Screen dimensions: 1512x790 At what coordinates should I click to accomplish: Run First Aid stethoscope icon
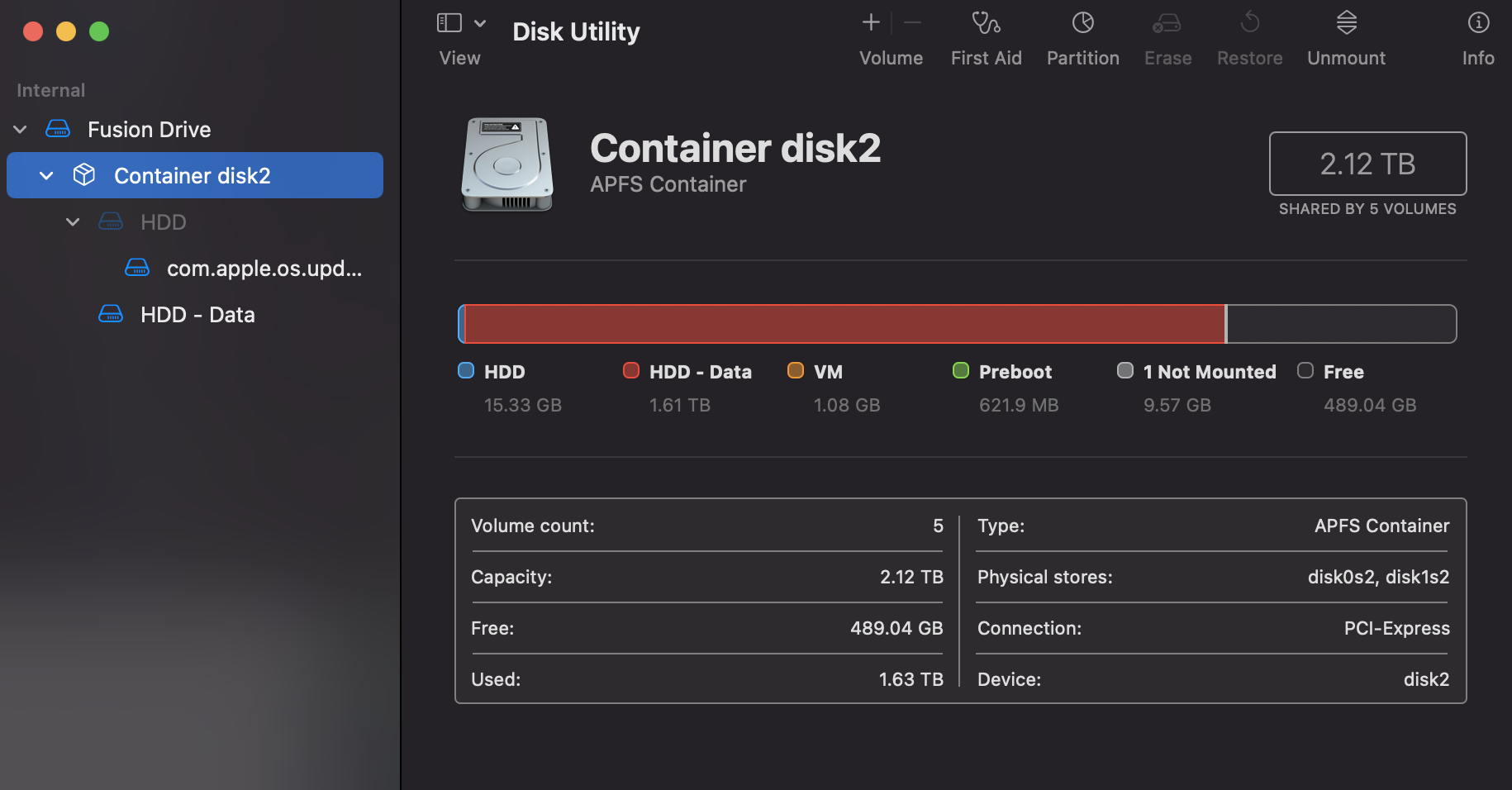point(986,22)
